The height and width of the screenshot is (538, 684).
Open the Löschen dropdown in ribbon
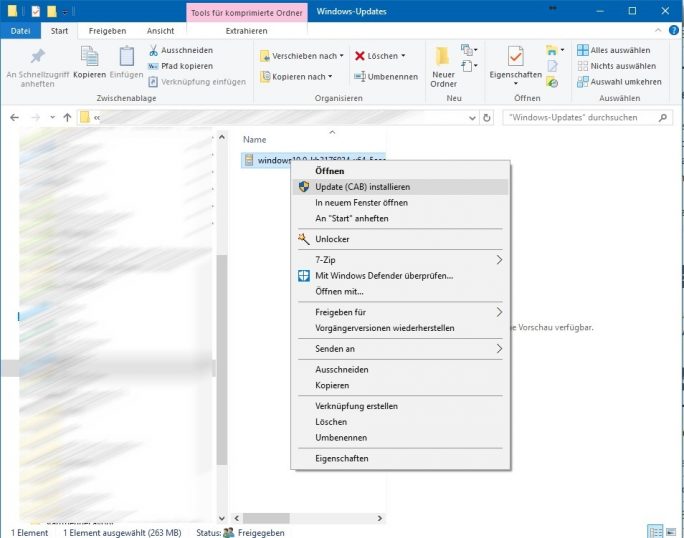[x=380, y=56]
